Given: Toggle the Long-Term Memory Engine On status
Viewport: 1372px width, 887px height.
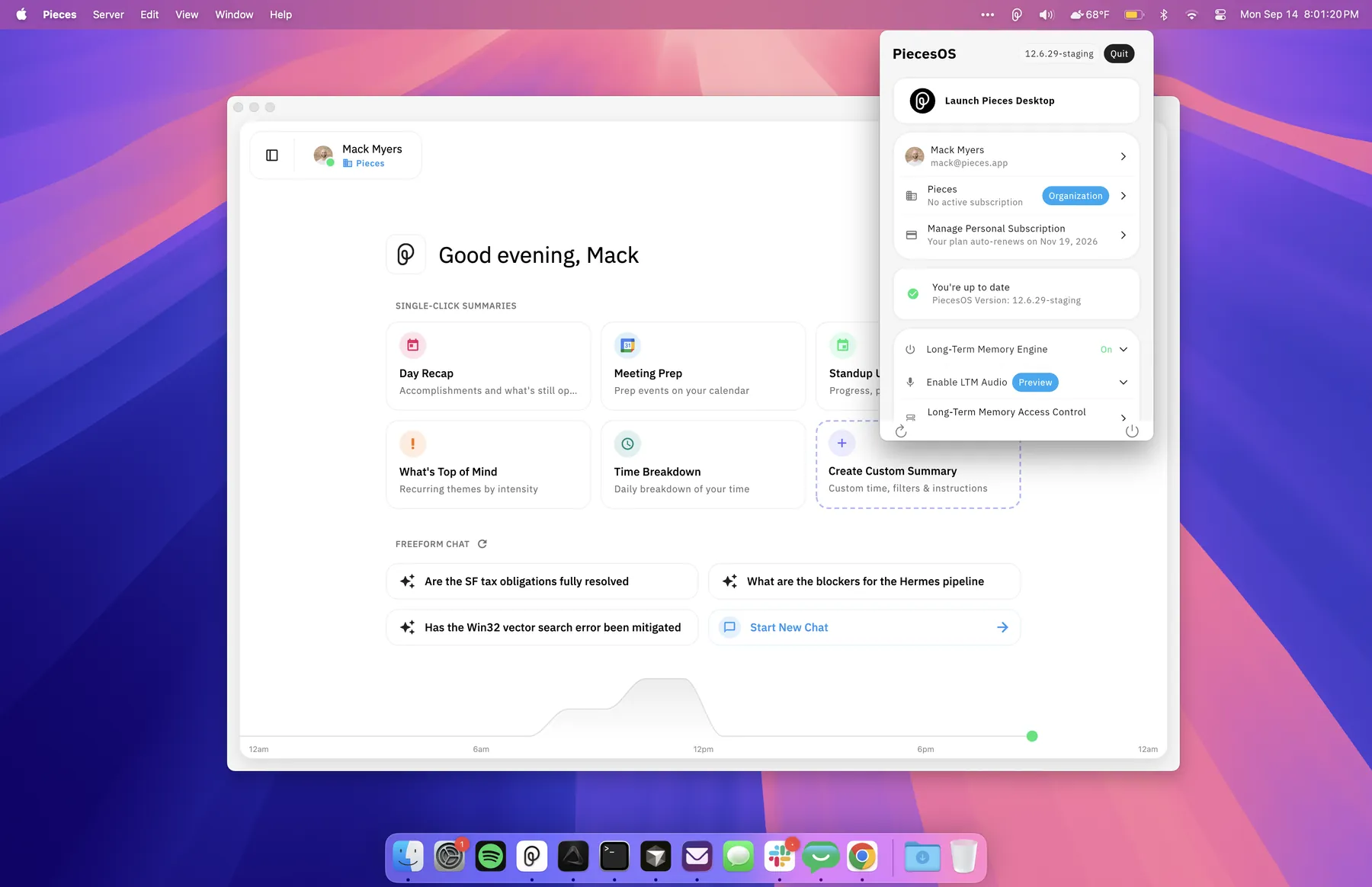Looking at the screenshot, I should click(x=1106, y=350).
